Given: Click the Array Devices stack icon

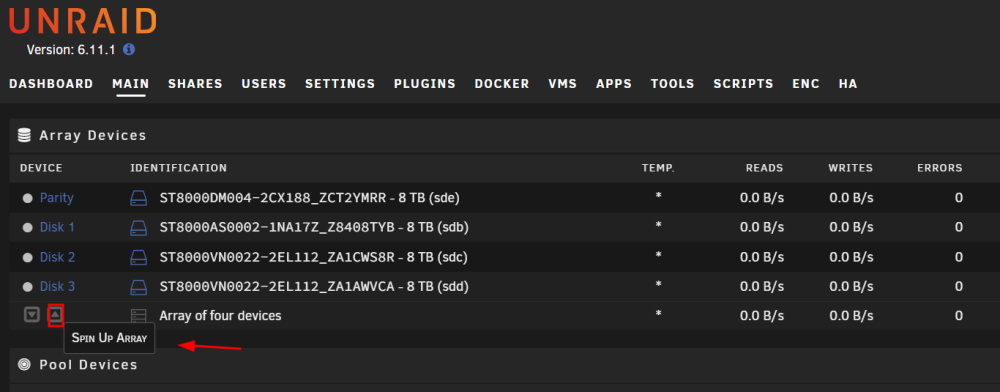Looking at the screenshot, I should (24, 135).
